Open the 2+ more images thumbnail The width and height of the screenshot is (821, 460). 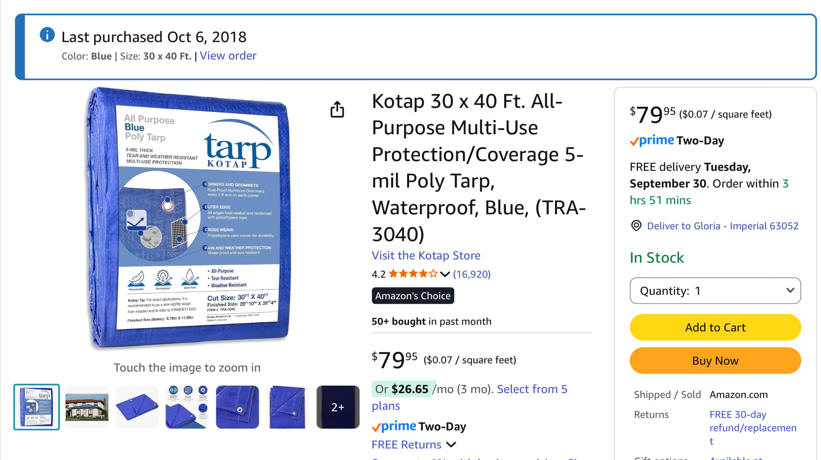click(337, 407)
